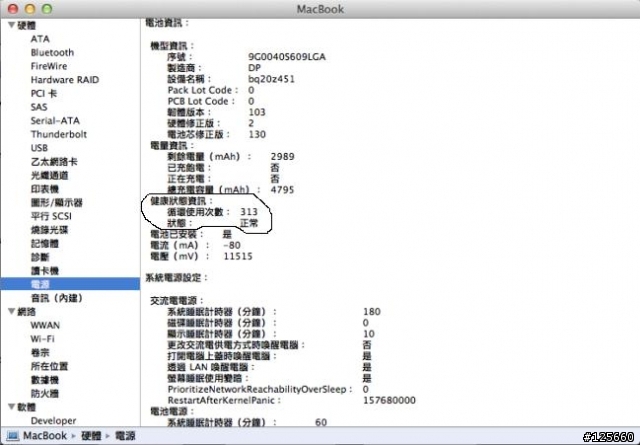Click MacBook in the bottom path bar
Image resolution: width=640 pixels, height=445 pixels.
coord(45,436)
